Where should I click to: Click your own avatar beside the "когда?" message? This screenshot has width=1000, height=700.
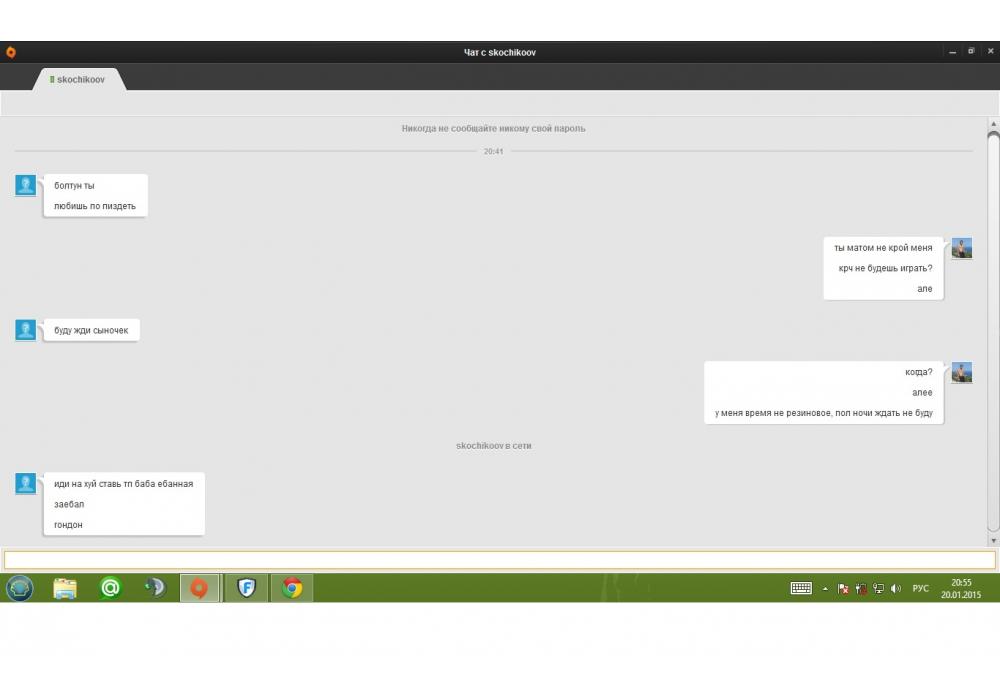(x=962, y=373)
